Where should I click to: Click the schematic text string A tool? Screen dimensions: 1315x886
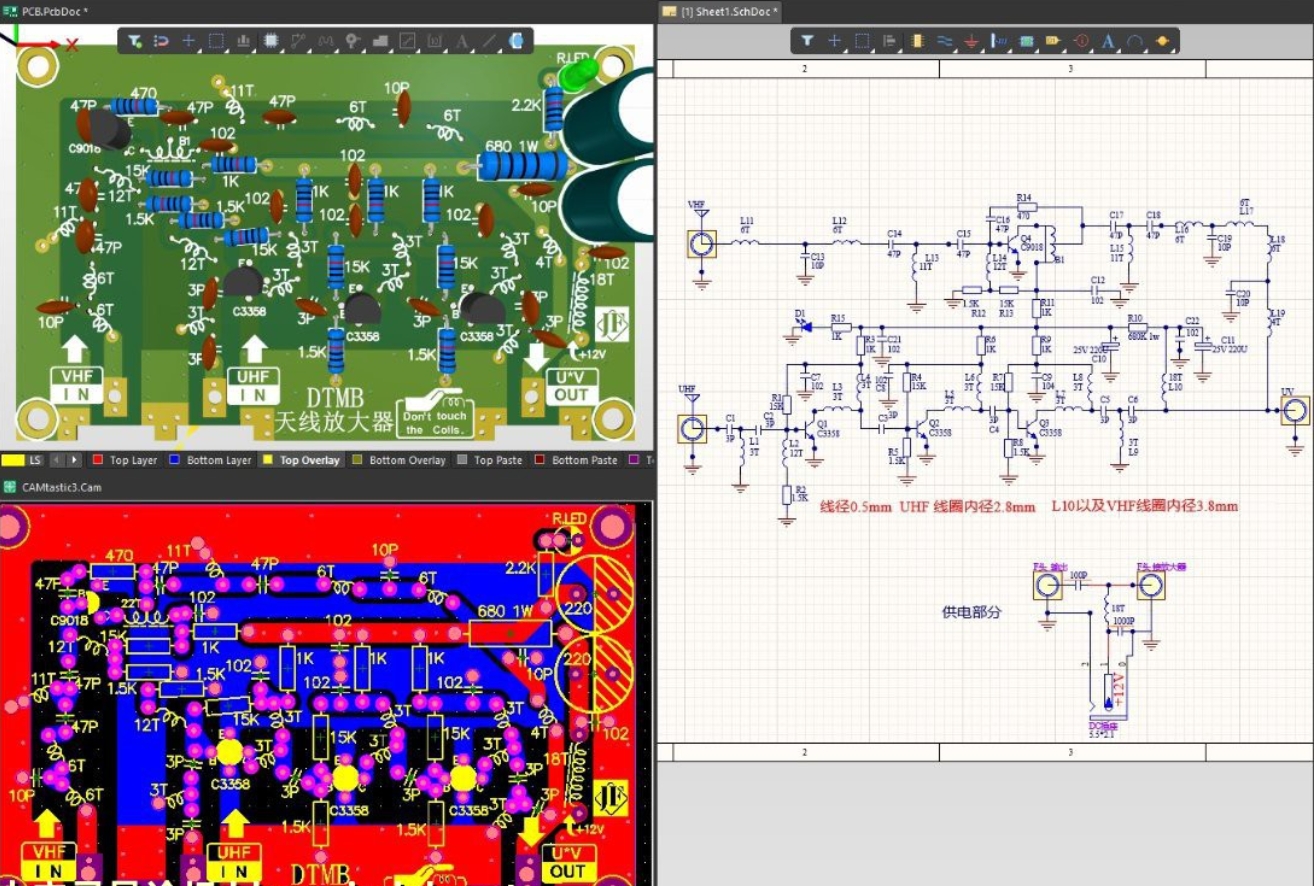1108,41
